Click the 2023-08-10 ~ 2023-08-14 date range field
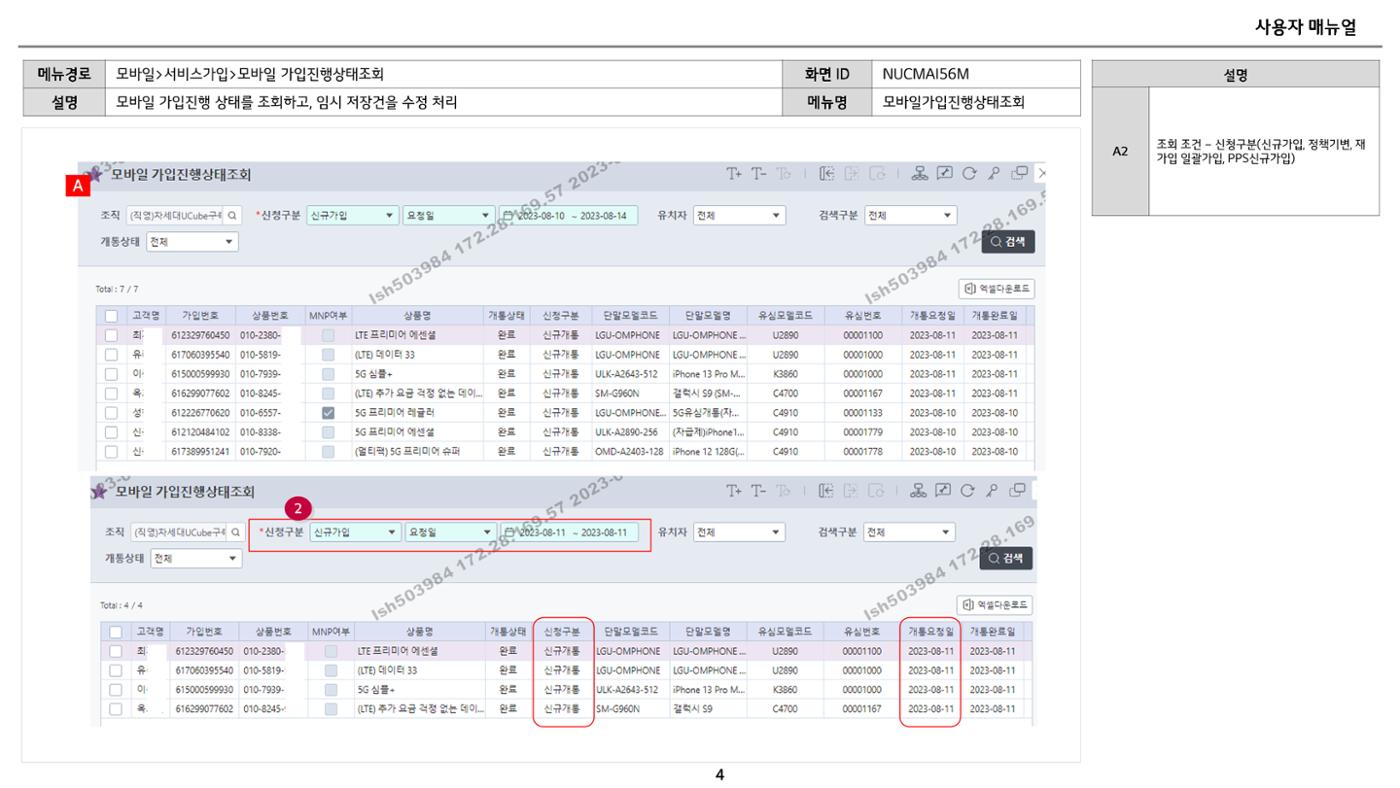This screenshot has width=1400, height=788. pyautogui.click(x=568, y=215)
